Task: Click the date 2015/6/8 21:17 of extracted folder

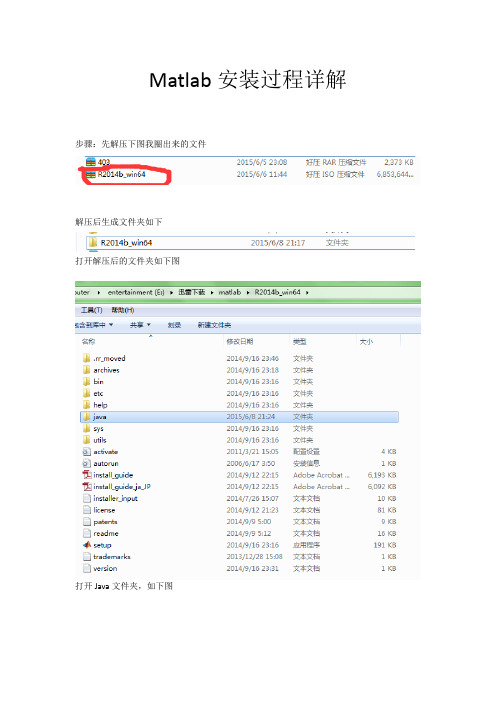Action: click(278, 243)
